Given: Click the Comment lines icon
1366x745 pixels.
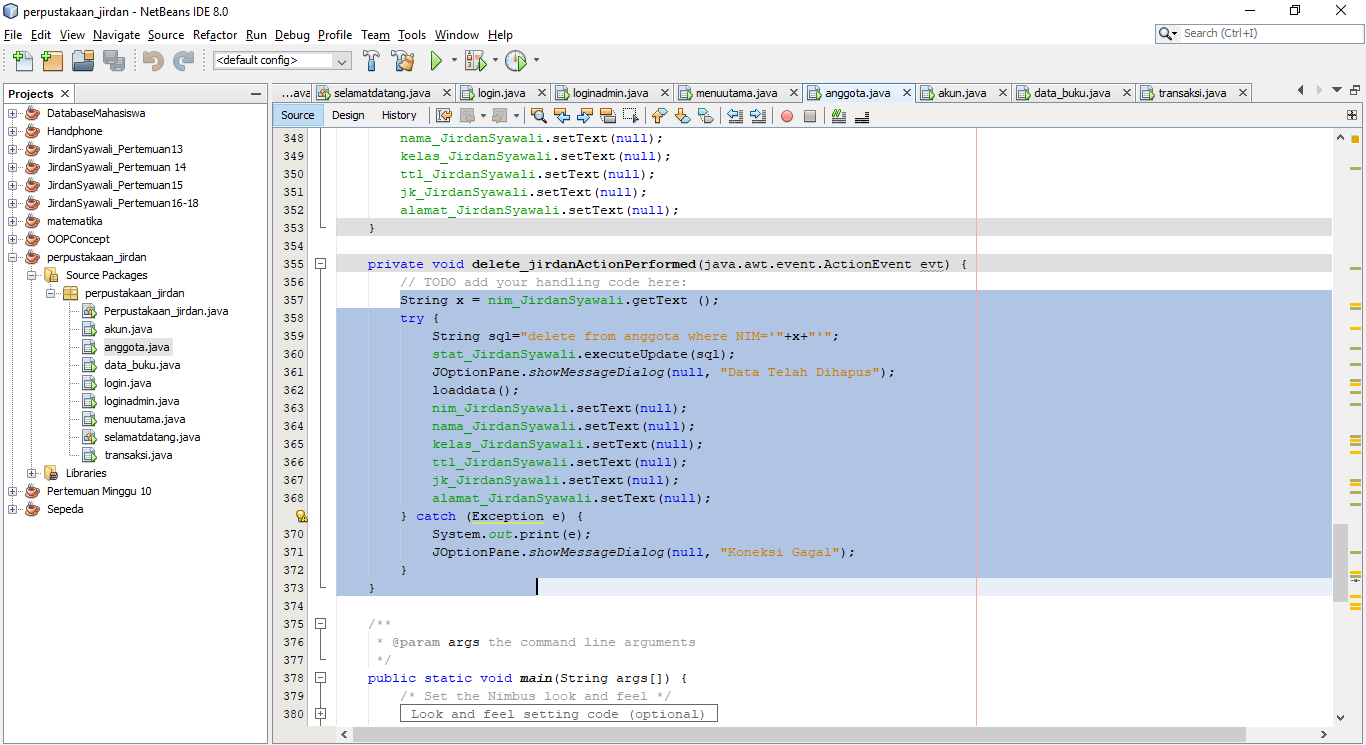Looking at the screenshot, I should click(838, 116).
